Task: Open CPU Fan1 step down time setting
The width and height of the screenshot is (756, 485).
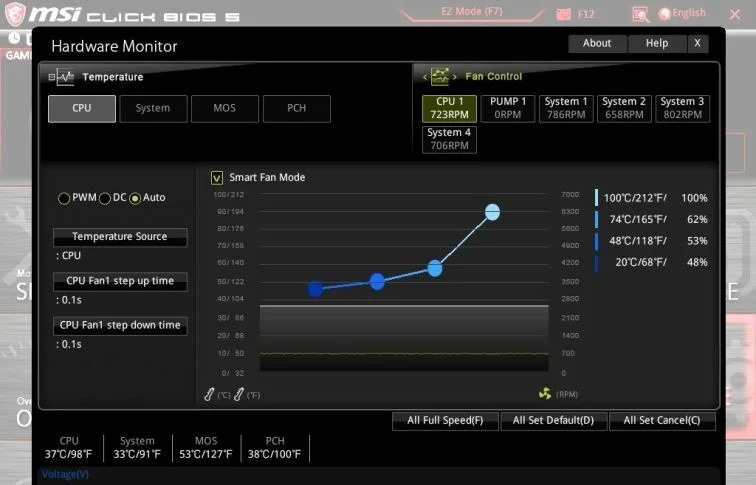Action: point(119,325)
